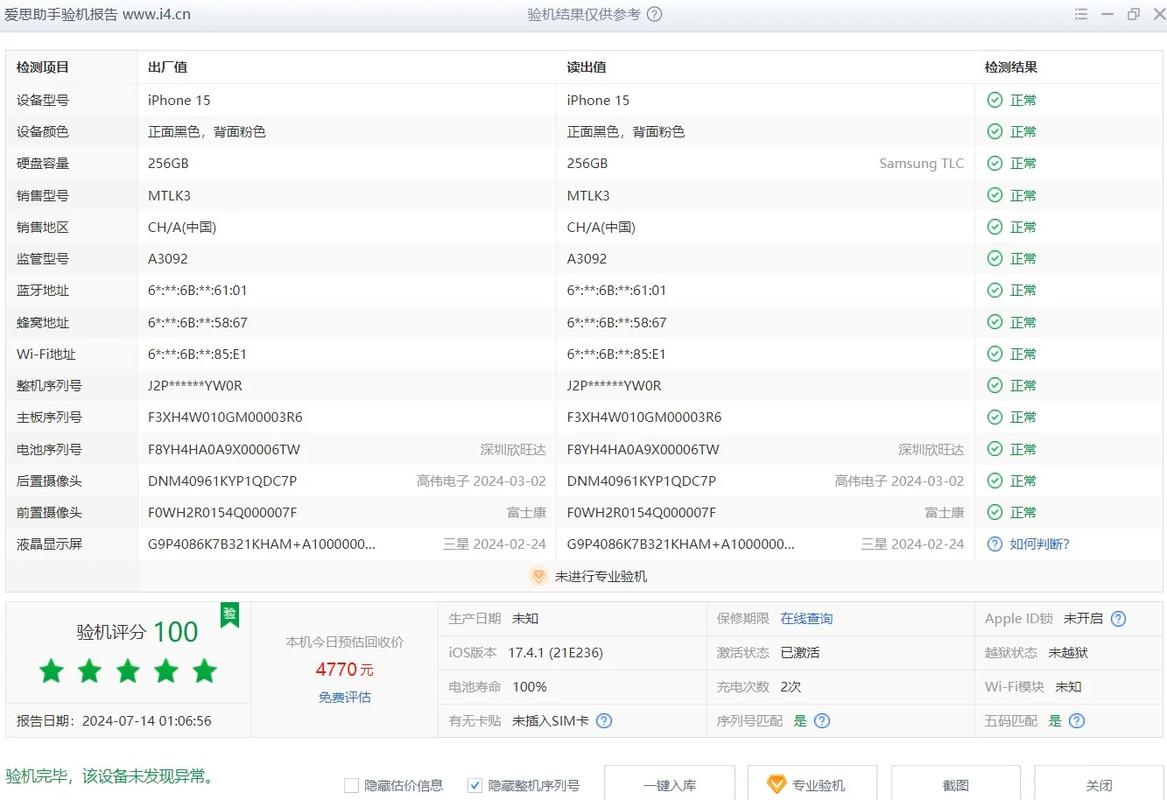Open the list menu icon in title bar

pos(1081,14)
